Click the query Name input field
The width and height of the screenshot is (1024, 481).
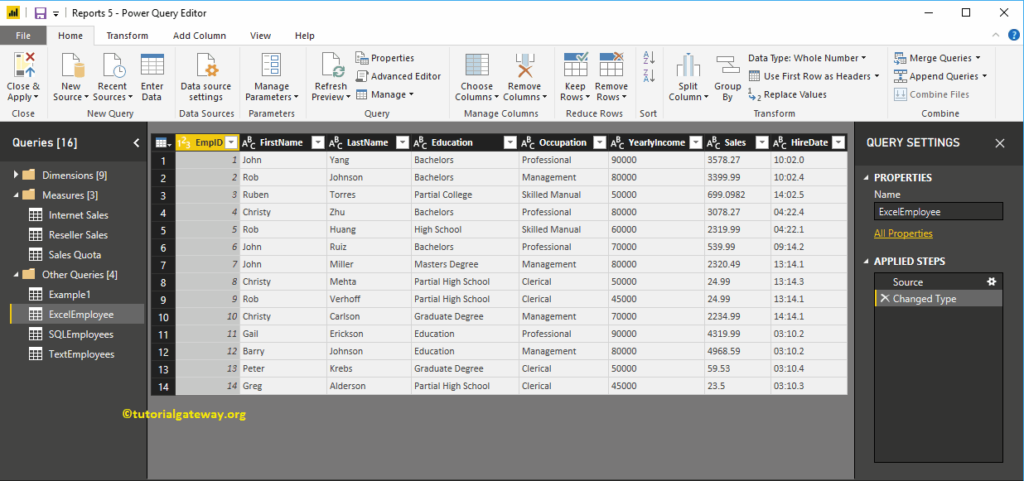[938, 211]
